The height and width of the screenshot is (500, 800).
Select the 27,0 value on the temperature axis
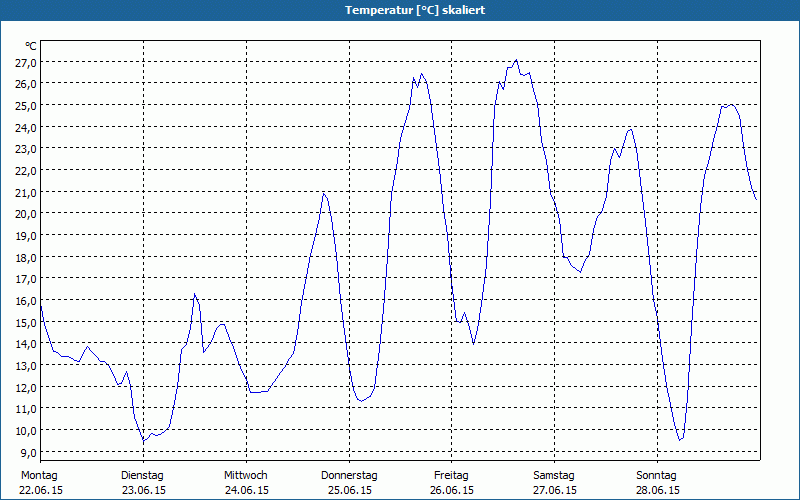pos(25,62)
